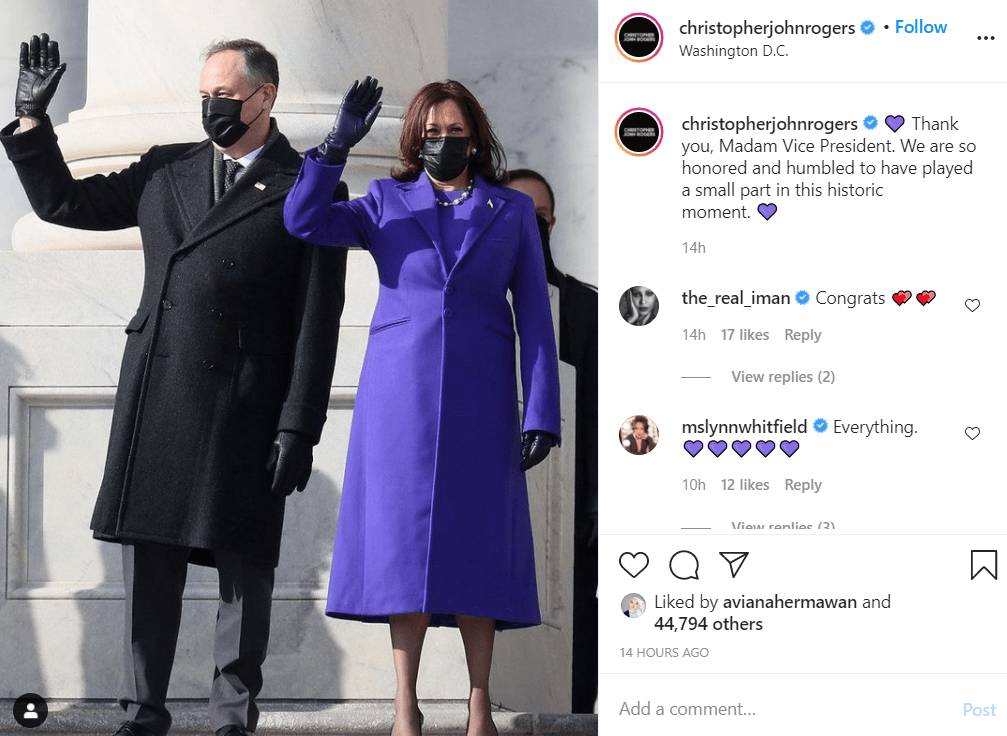Expand View replies (2) under the_real_iman
The height and width of the screenshot is (736, 1007).
click(x=783, y=377)
